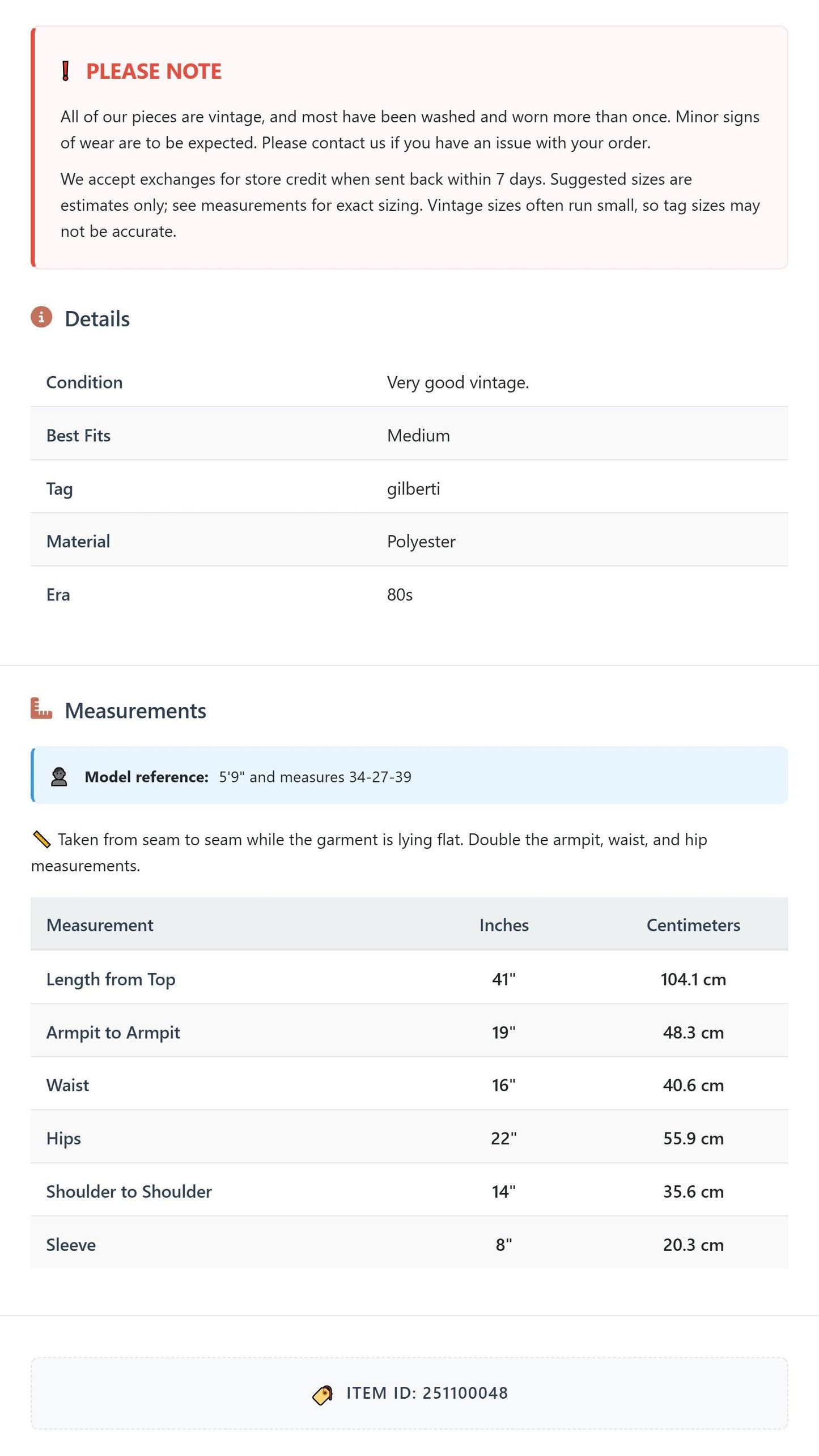
Task: Click the Model reference label text
Action: (x=147, y=777)
